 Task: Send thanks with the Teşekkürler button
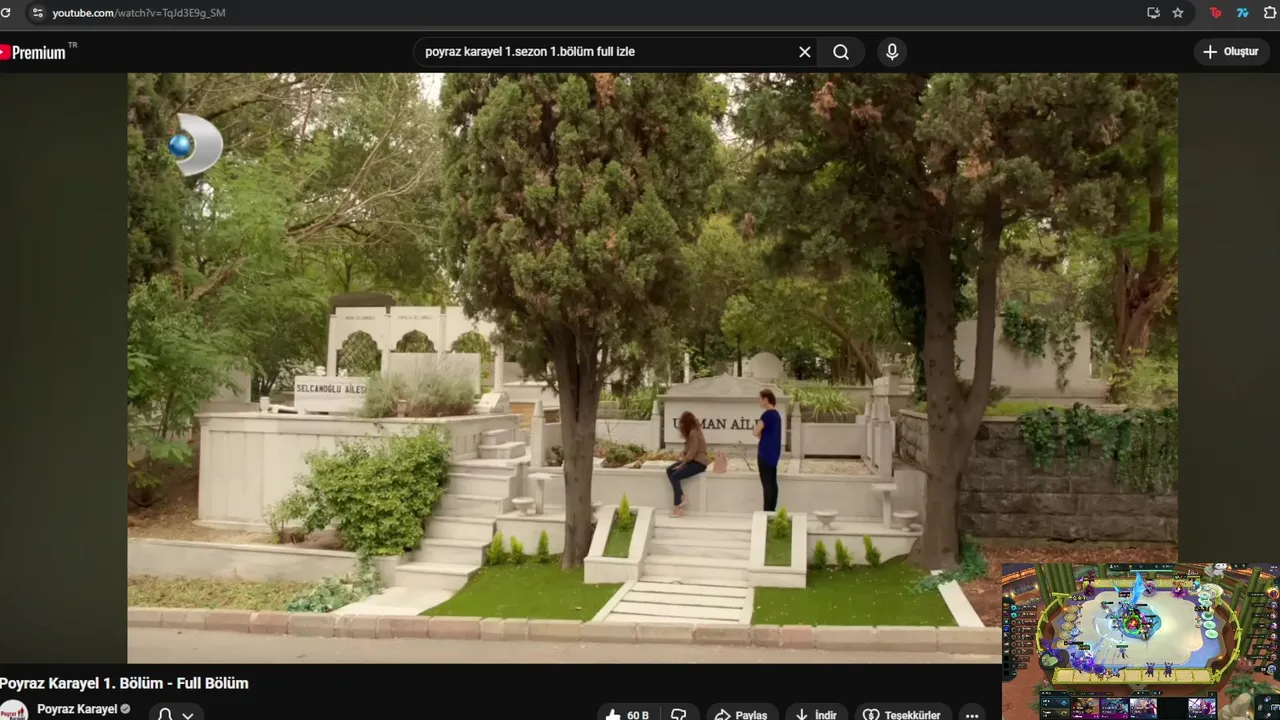[x=901, y=714]
